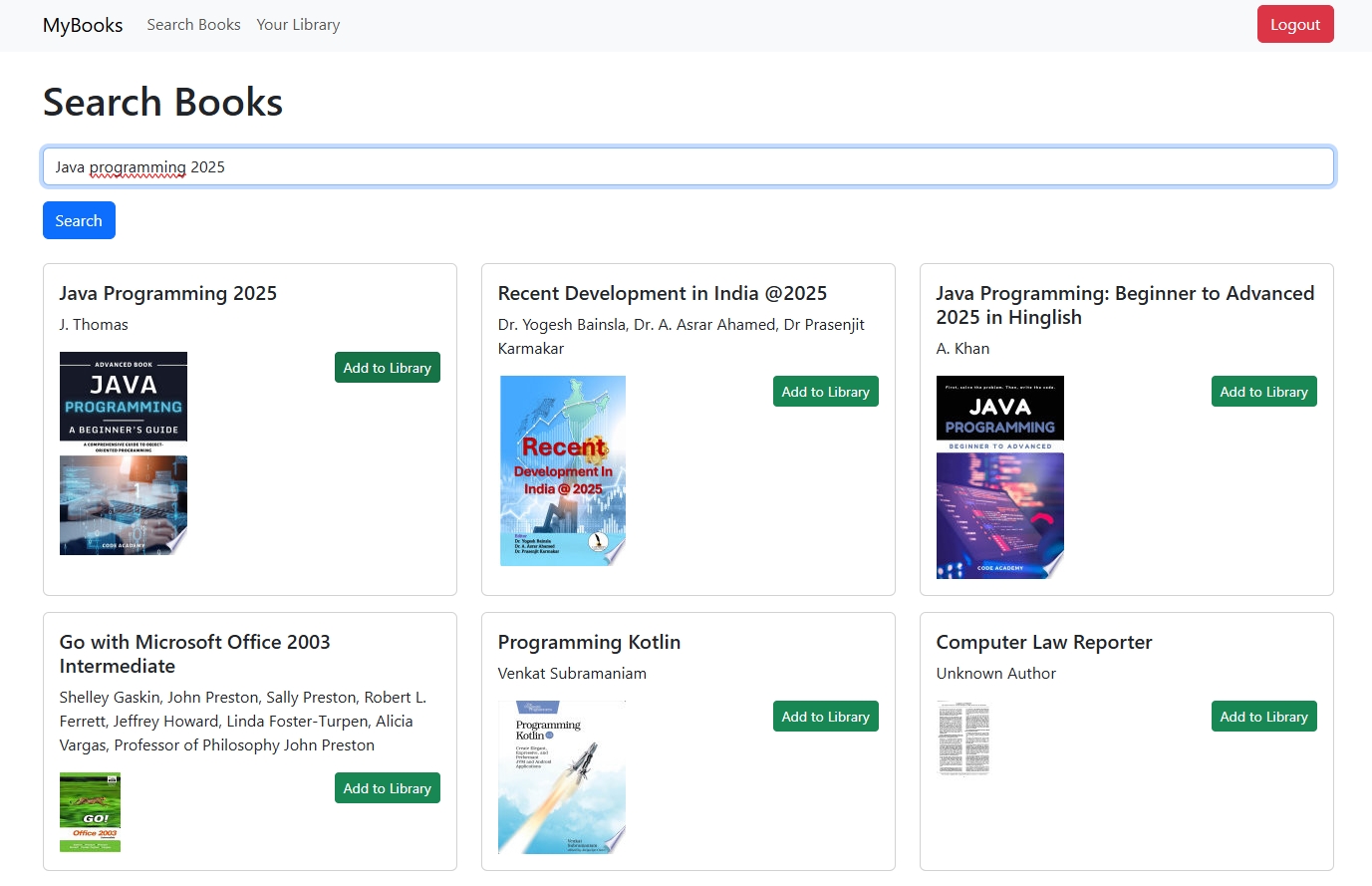This screenshot has width=1372, height=886.
Task: Open the Java Programming 2025 cover thumbnail
Action: click(x=123, y=453)
